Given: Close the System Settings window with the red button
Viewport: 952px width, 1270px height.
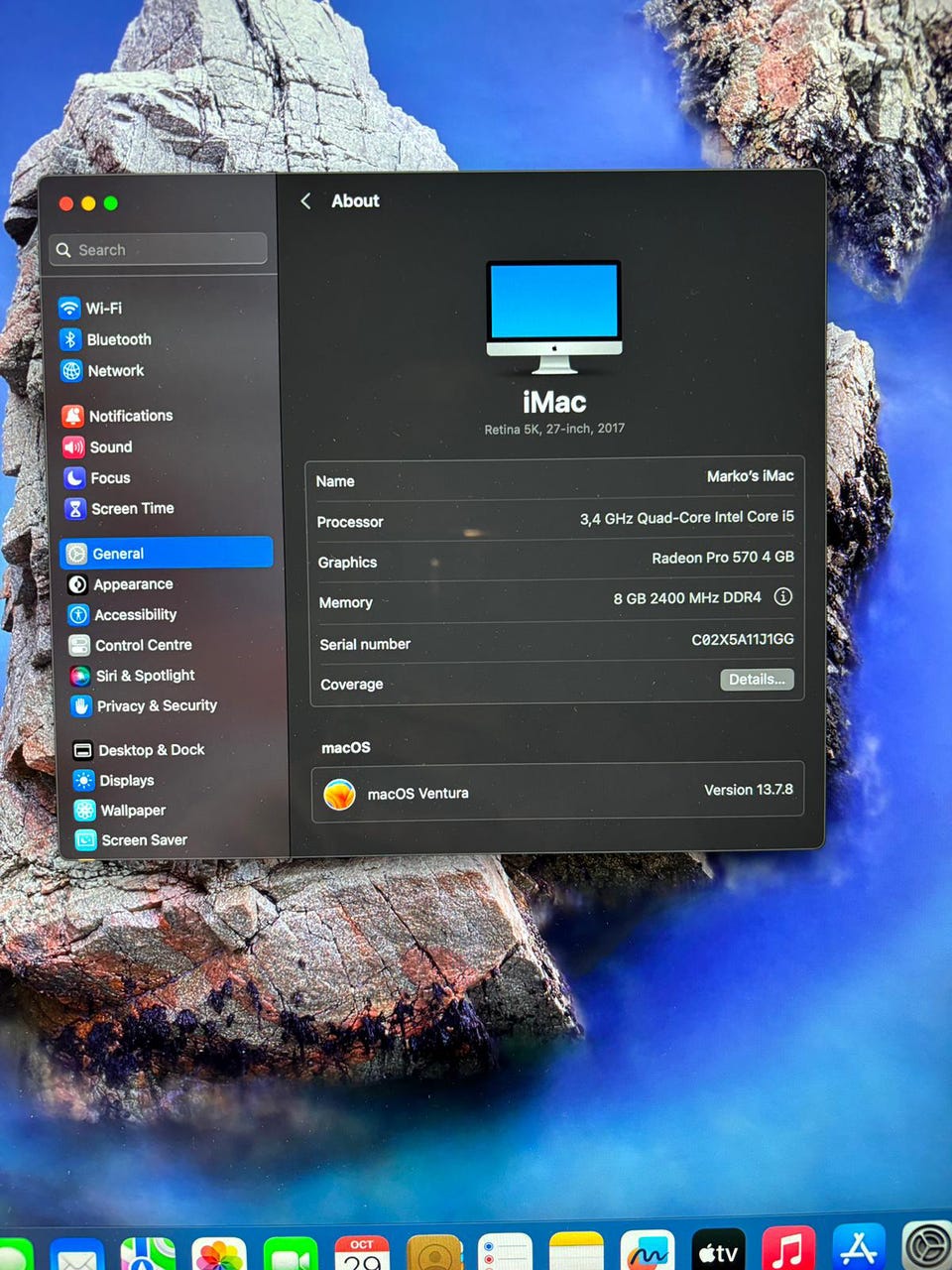Looking at the screenshot, I should 66,203.
